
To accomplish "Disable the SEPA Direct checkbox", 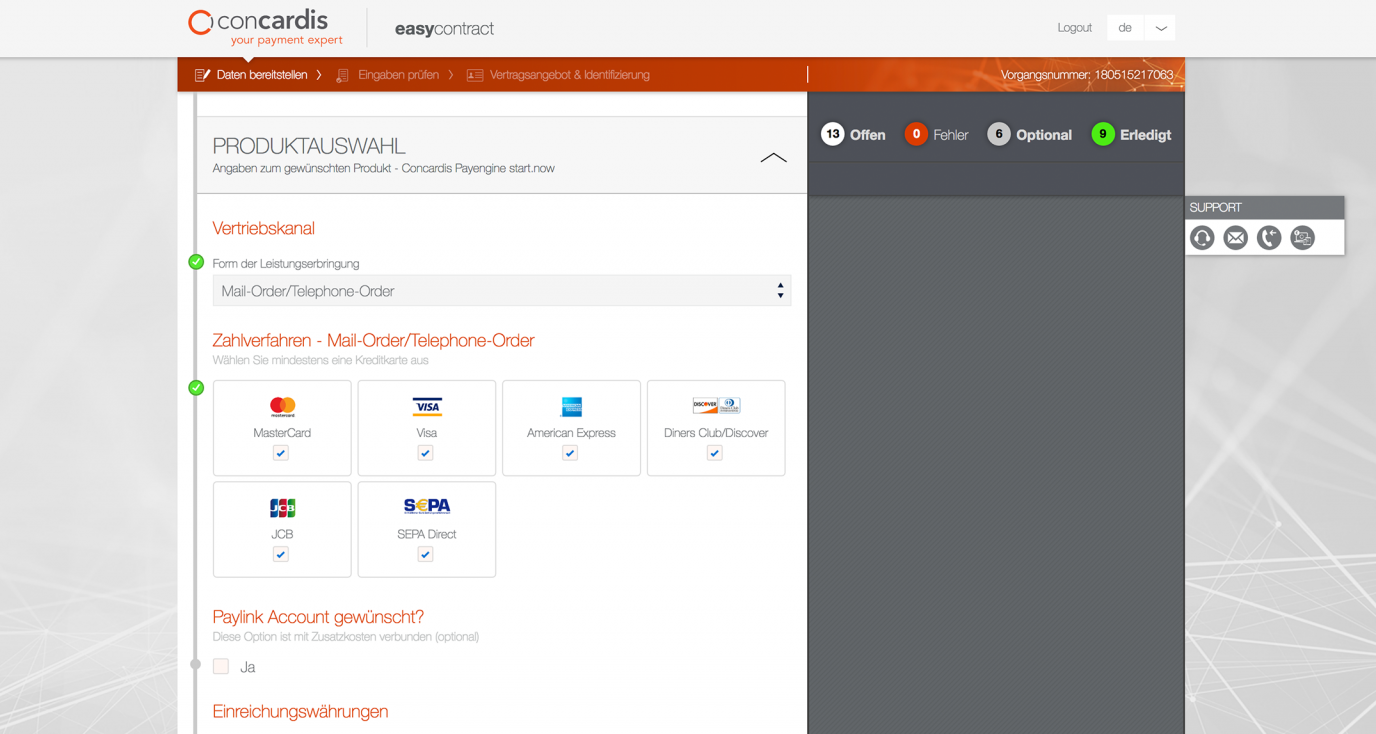I will pyautogui.click(x=426, y=553).
